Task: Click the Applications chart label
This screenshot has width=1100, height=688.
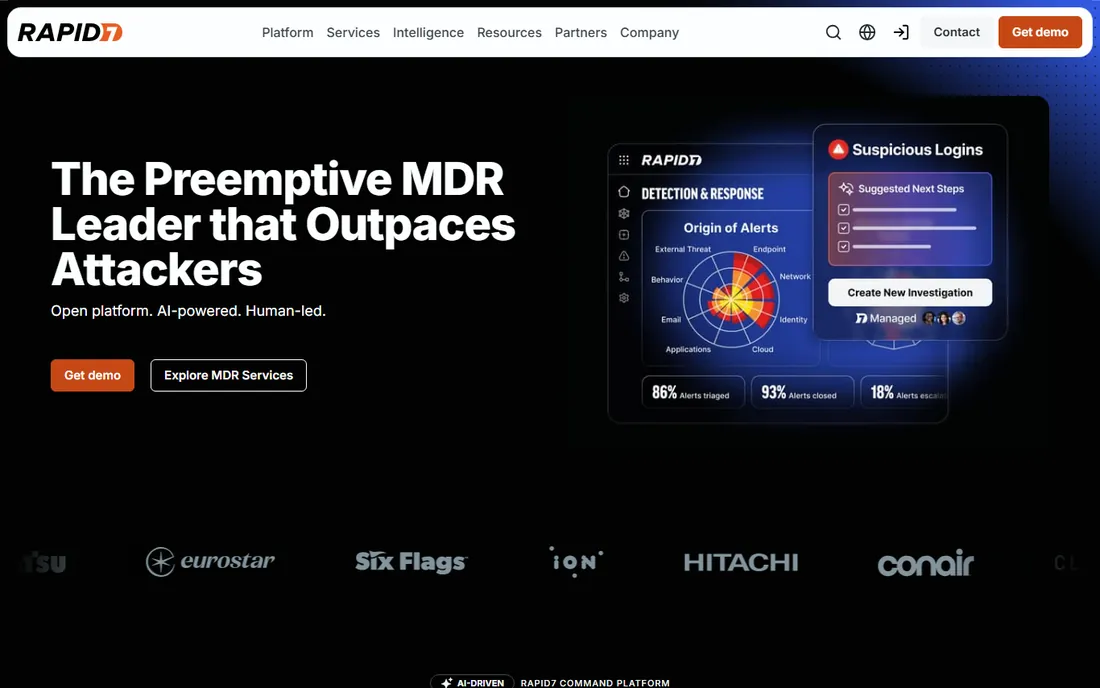Action: [688, 349]
